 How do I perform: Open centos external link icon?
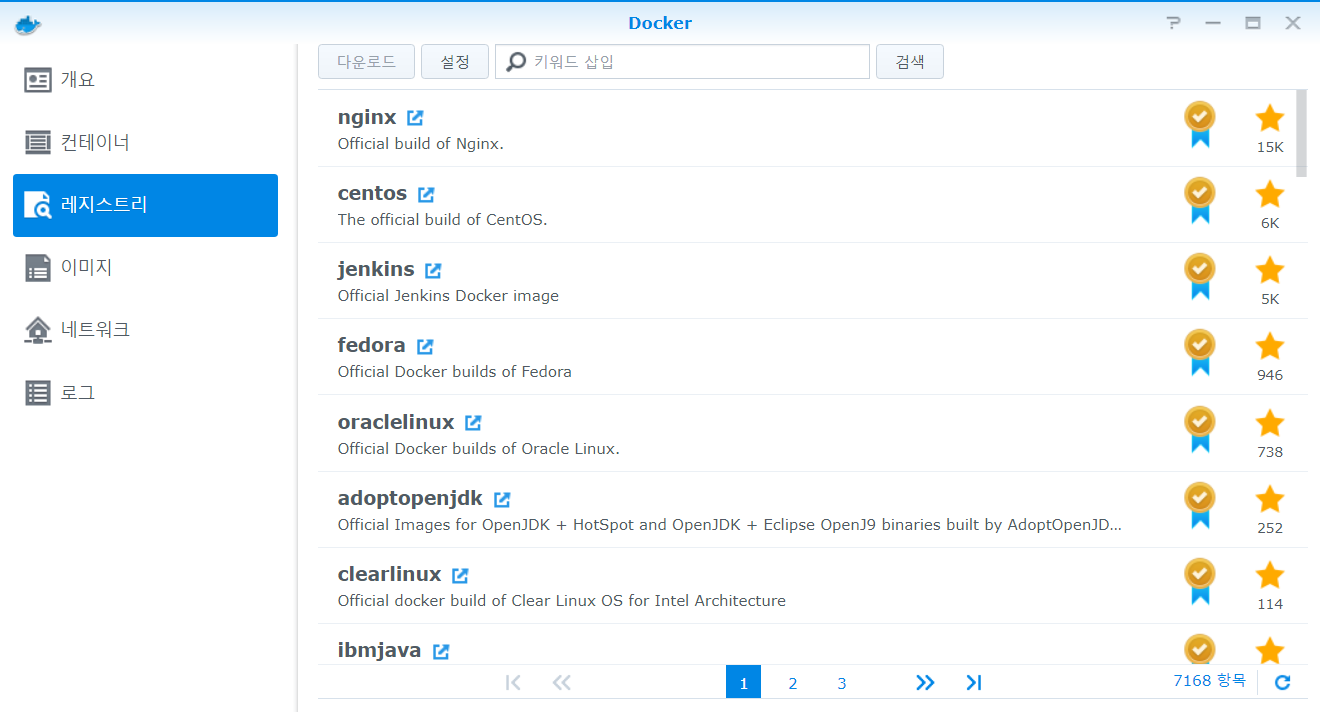[x=426, y=194]
